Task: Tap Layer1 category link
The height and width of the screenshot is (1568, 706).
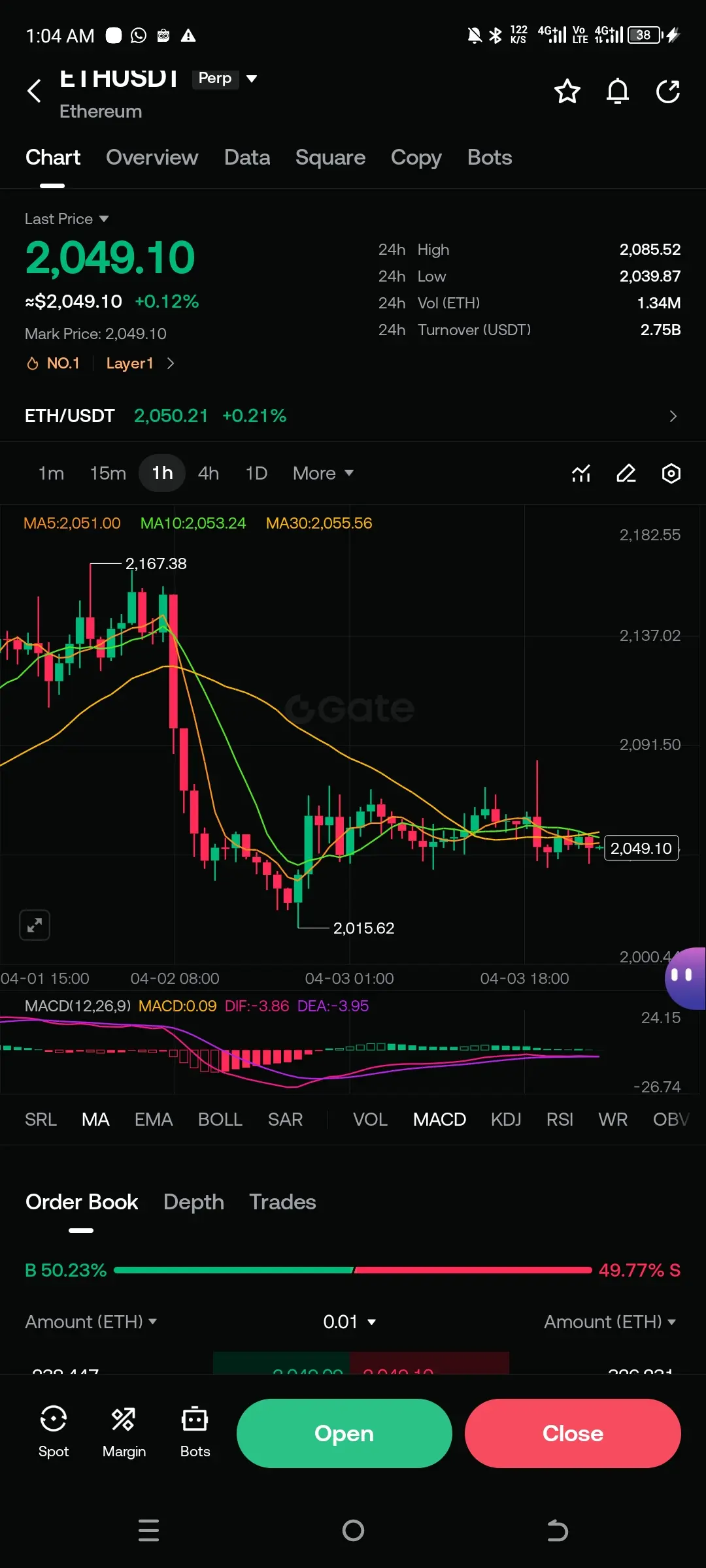Action: pyautogui.click(x=129, y=363)
